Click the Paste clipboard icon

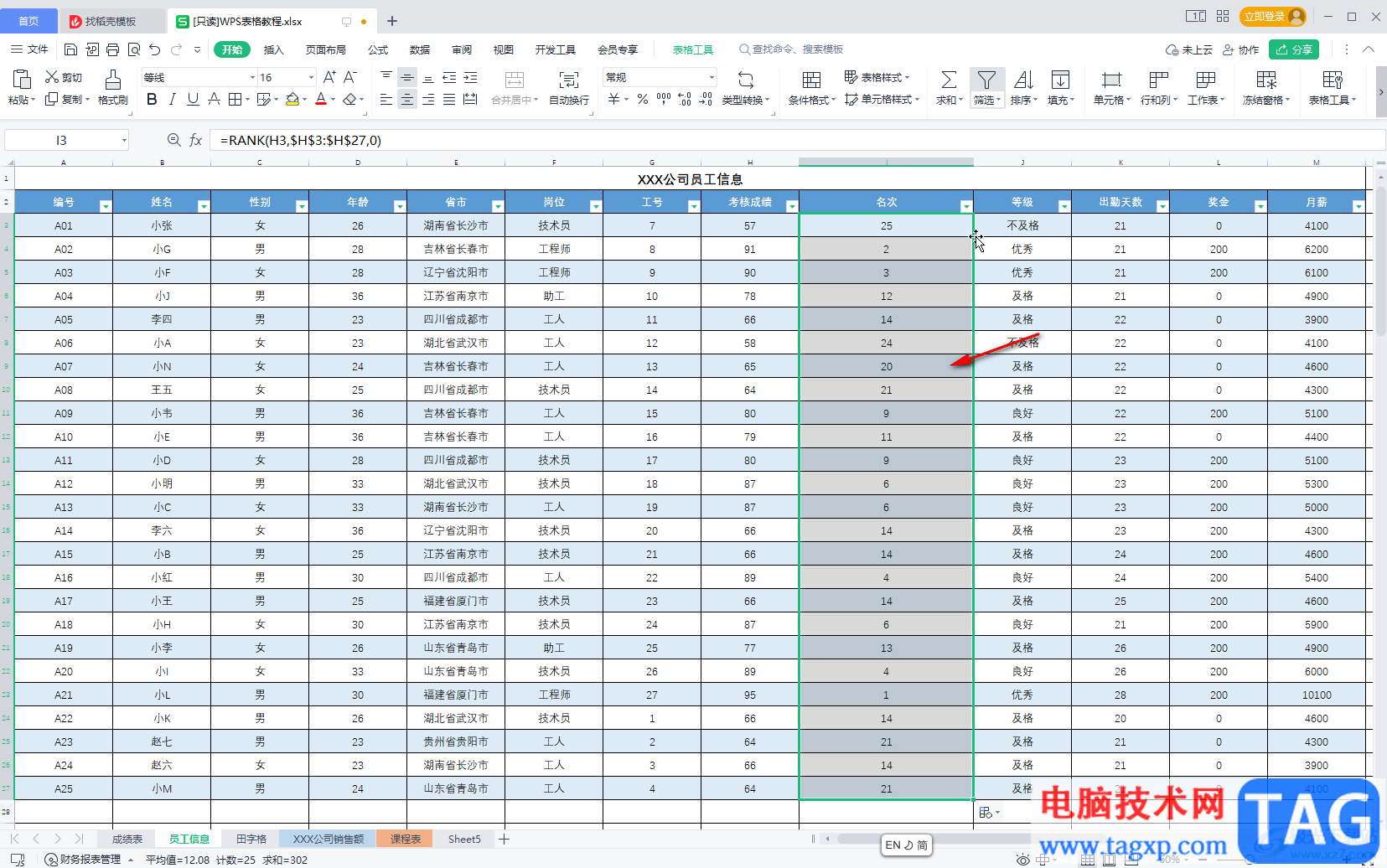coord(22,80)
